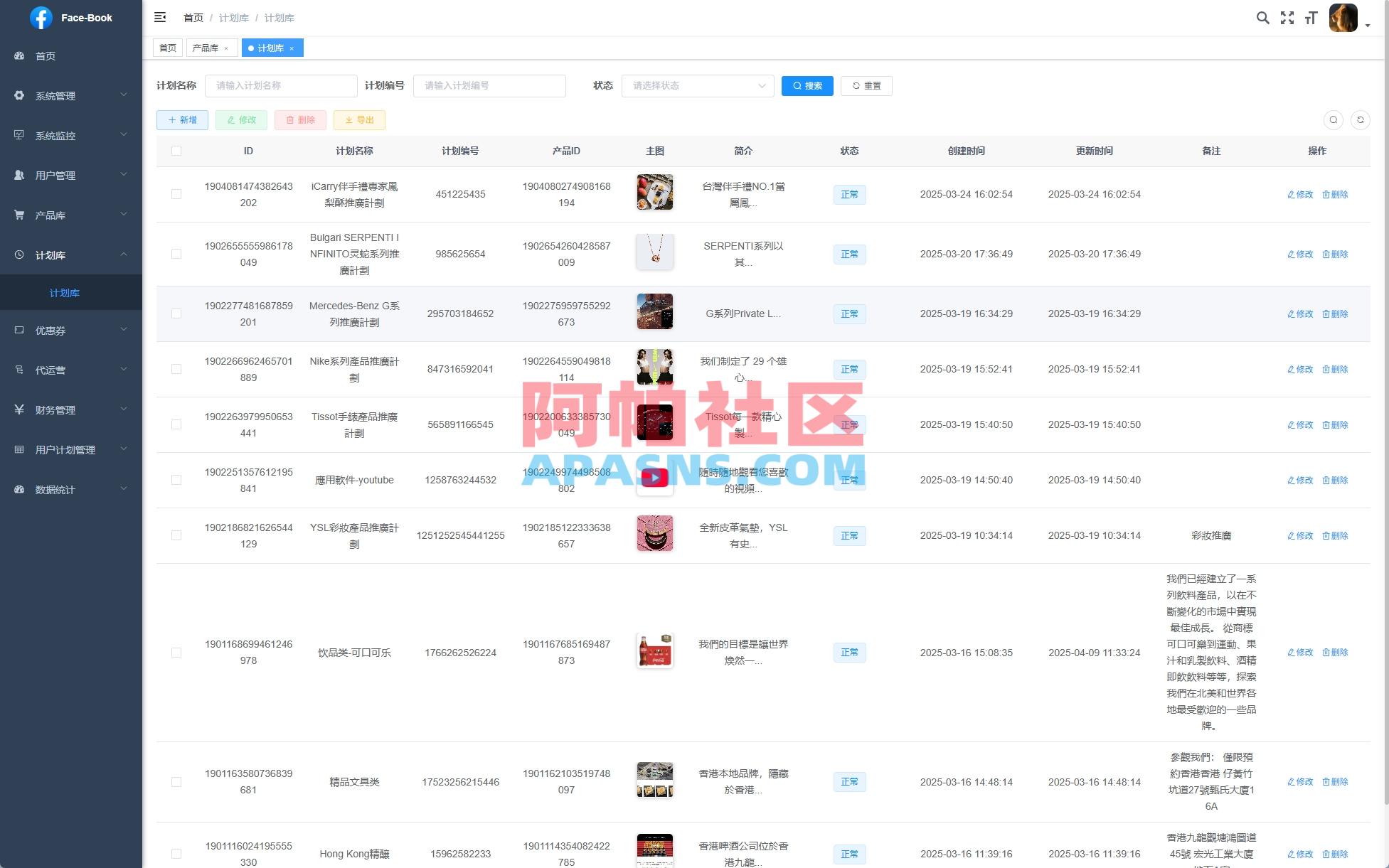Image resolution: width=1389 pixels, height=868 pixels.
Task: Expand the 系统管理 sidebar menu
Action: (71, 95)
